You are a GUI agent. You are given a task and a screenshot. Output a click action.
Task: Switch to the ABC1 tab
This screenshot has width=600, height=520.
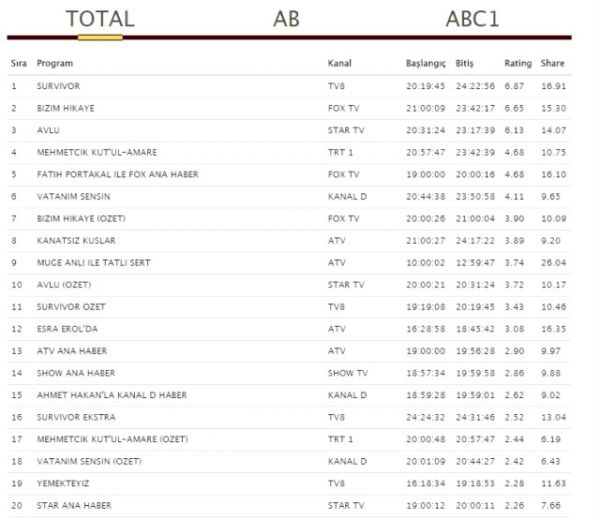click(473, 19)
